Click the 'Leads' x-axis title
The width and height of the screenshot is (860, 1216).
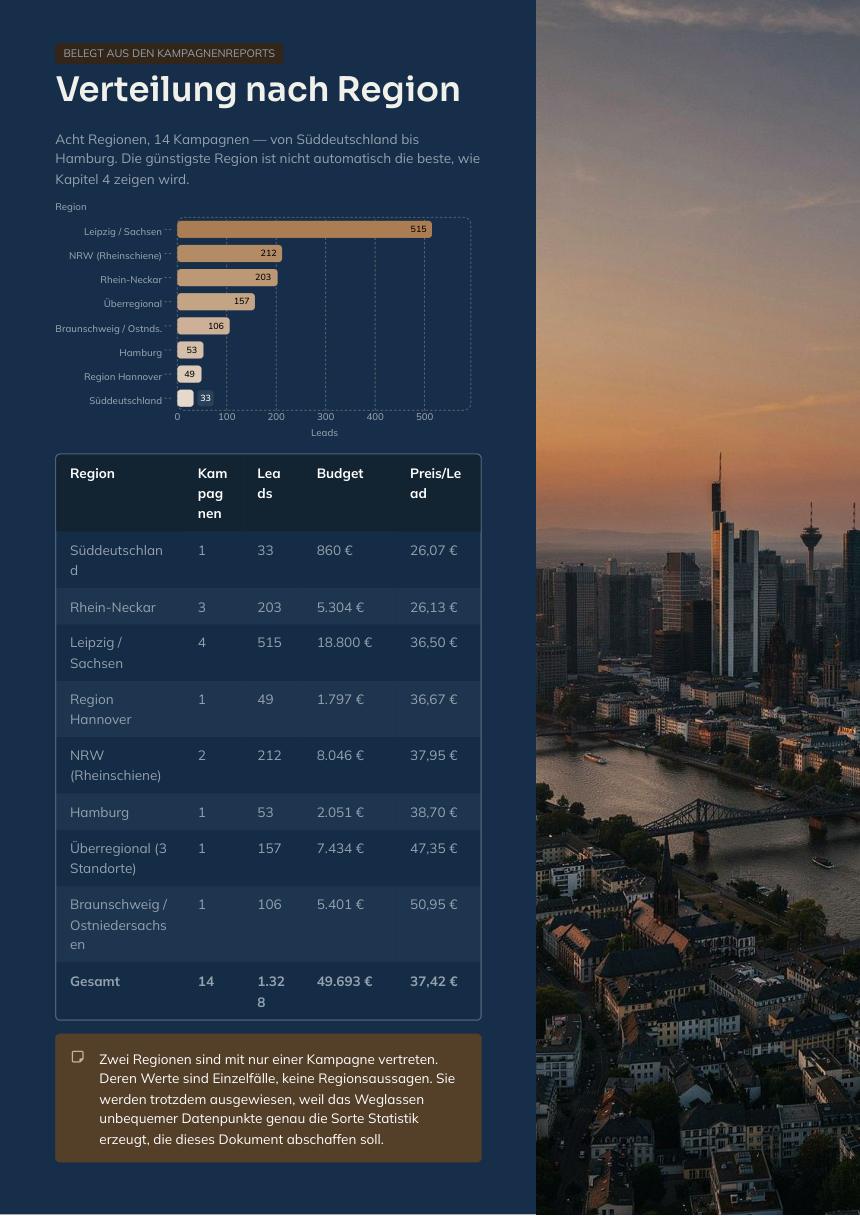click(x=324, y=433)
